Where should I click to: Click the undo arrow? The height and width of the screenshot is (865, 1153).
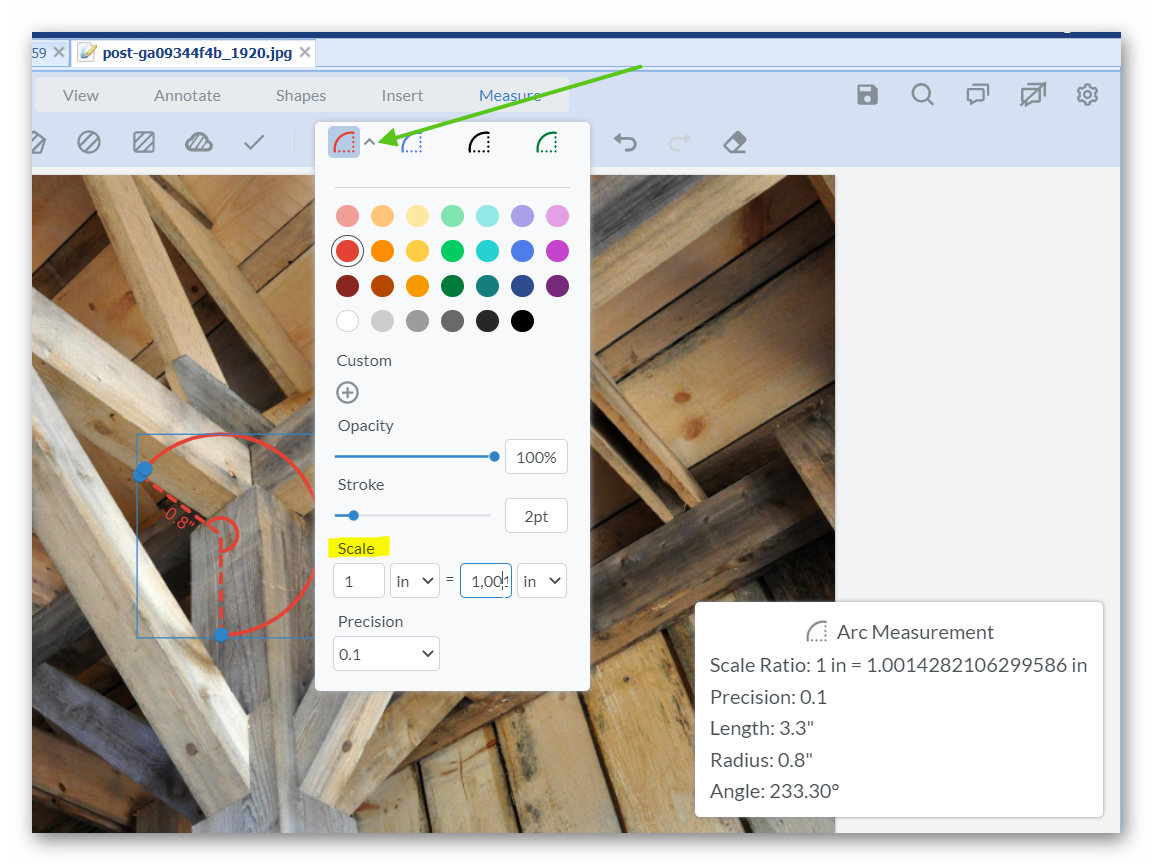625,143
